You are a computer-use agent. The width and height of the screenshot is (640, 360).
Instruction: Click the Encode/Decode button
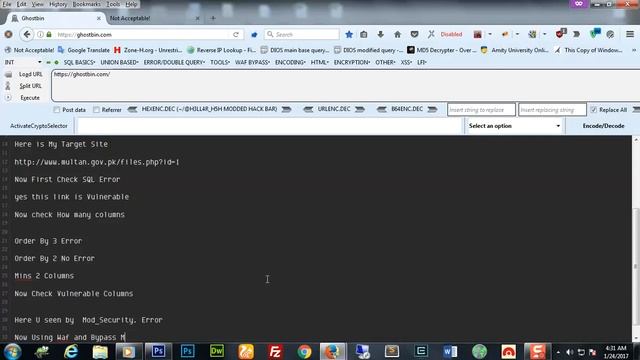tap(603, 126)
